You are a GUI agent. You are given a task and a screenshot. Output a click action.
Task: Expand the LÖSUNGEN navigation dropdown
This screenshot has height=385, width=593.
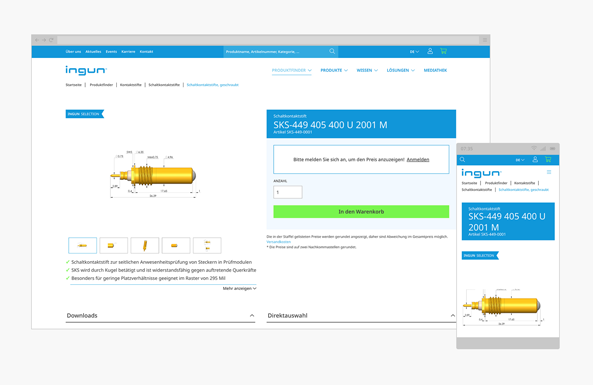click(401, 70)
